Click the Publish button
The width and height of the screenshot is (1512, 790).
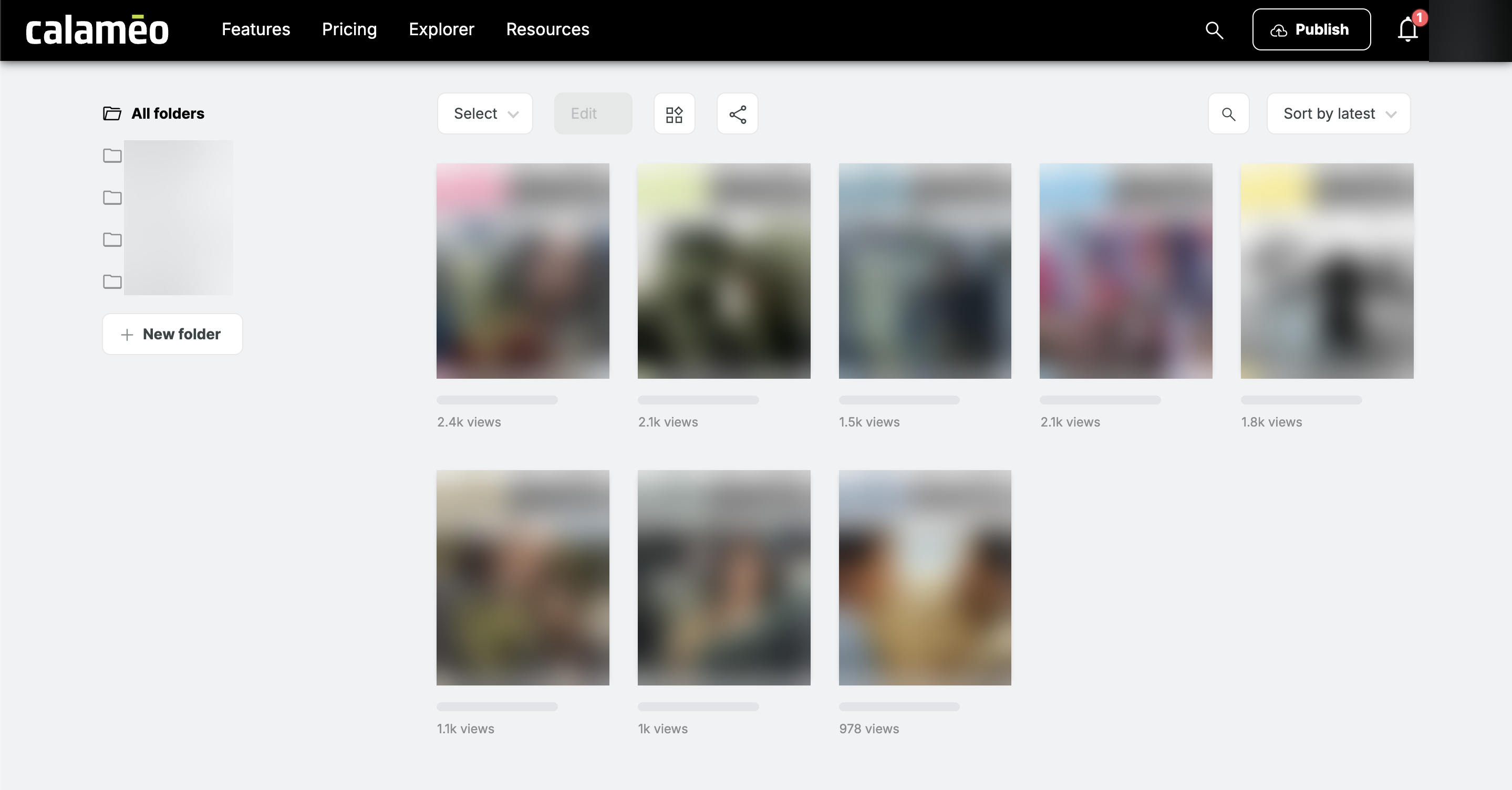pyautogui.click(x=1311, y=29)
